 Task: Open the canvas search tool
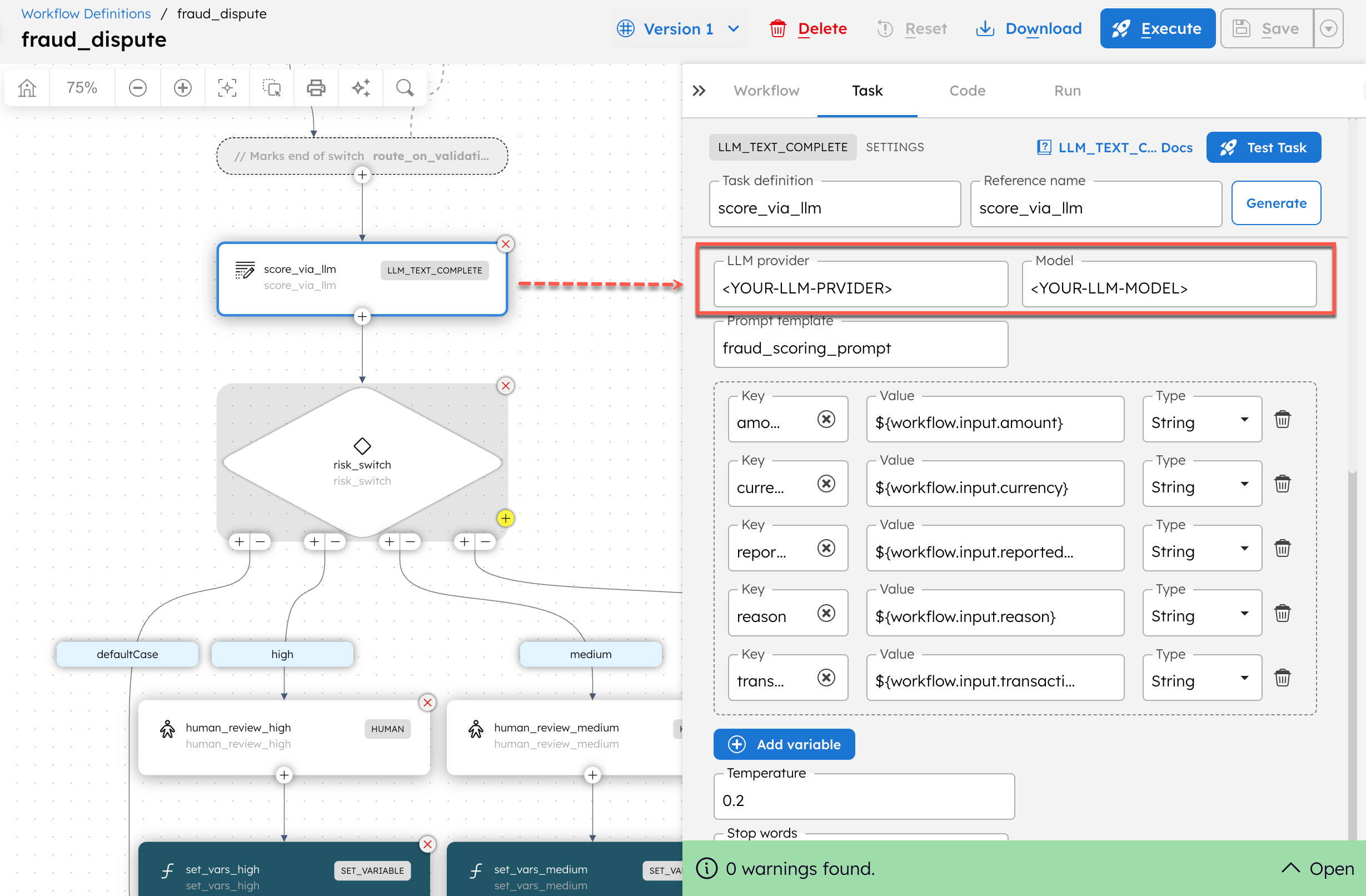[x=405, y=87]
